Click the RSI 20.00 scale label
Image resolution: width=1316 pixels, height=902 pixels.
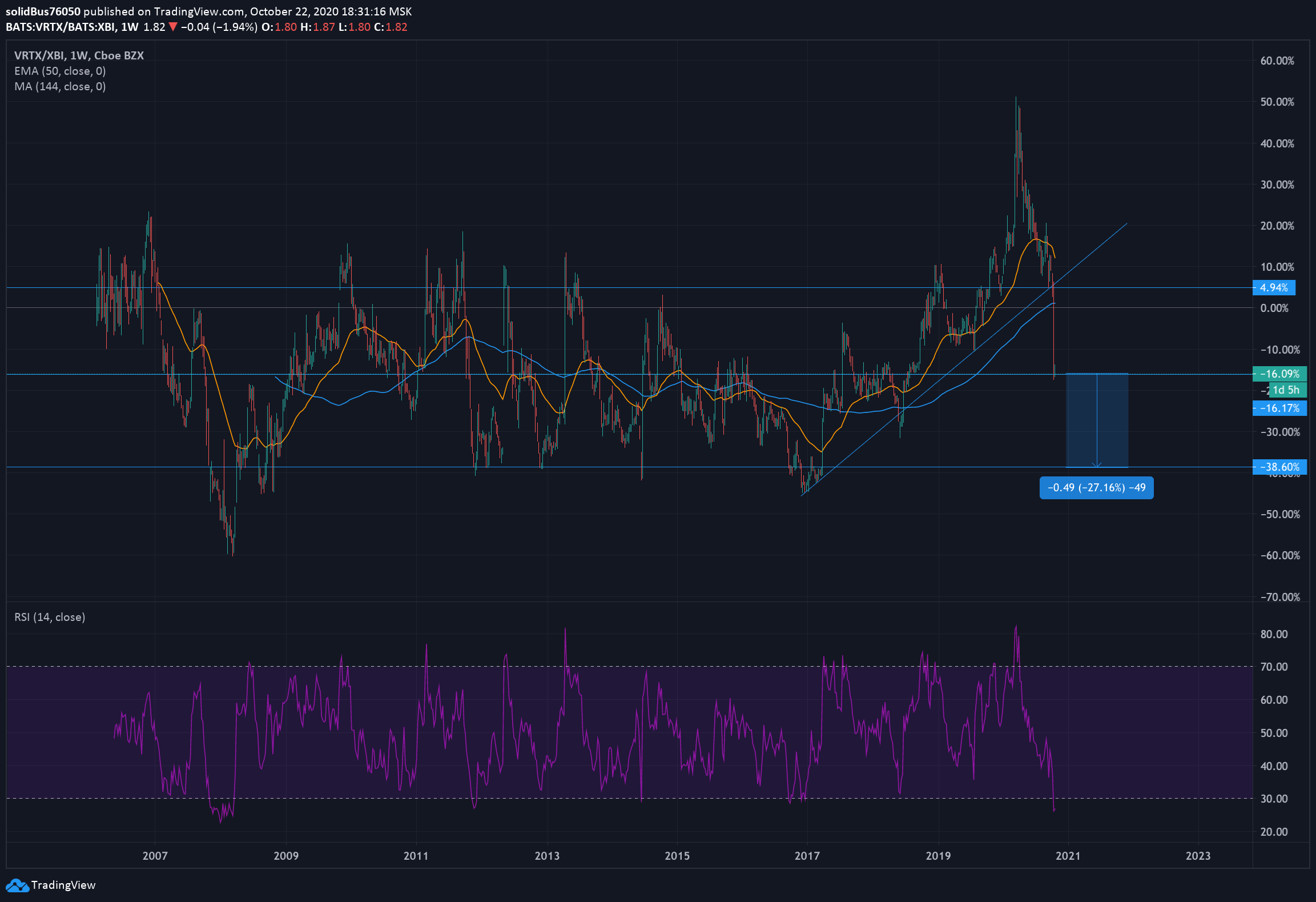tap(1274, 832)
